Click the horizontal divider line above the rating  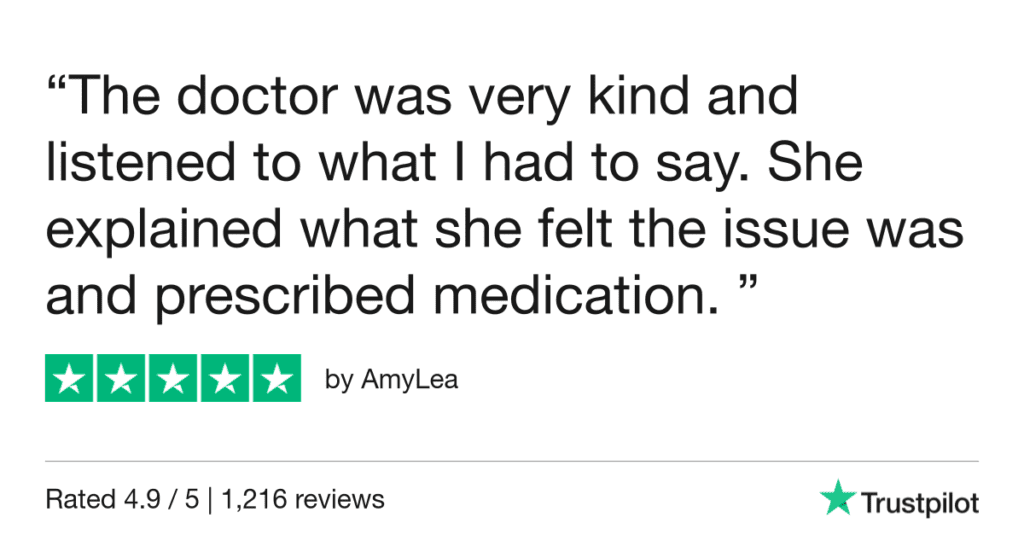[x=512, y=462]
